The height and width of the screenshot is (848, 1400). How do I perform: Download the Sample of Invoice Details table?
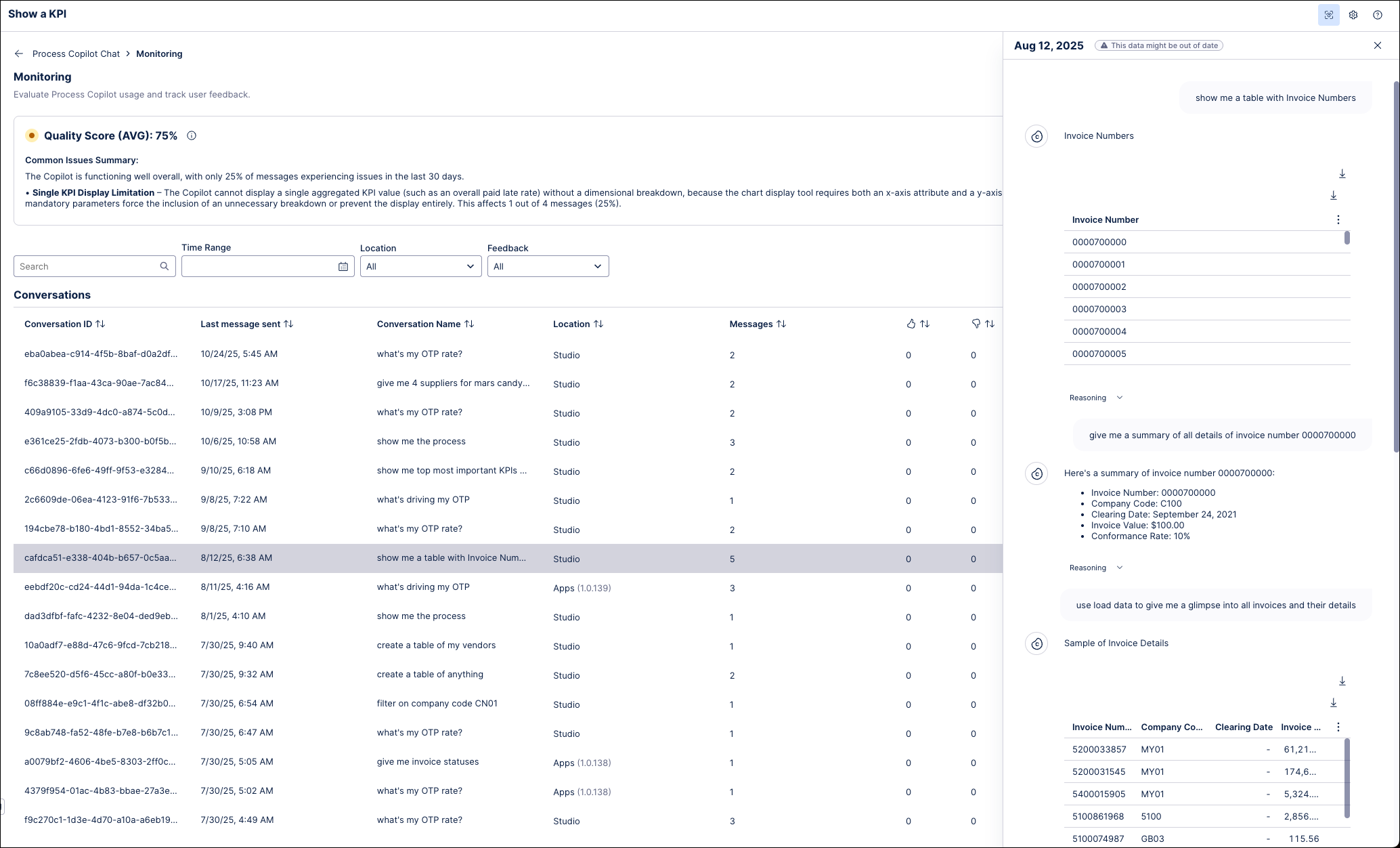(x=1342, y=681)
